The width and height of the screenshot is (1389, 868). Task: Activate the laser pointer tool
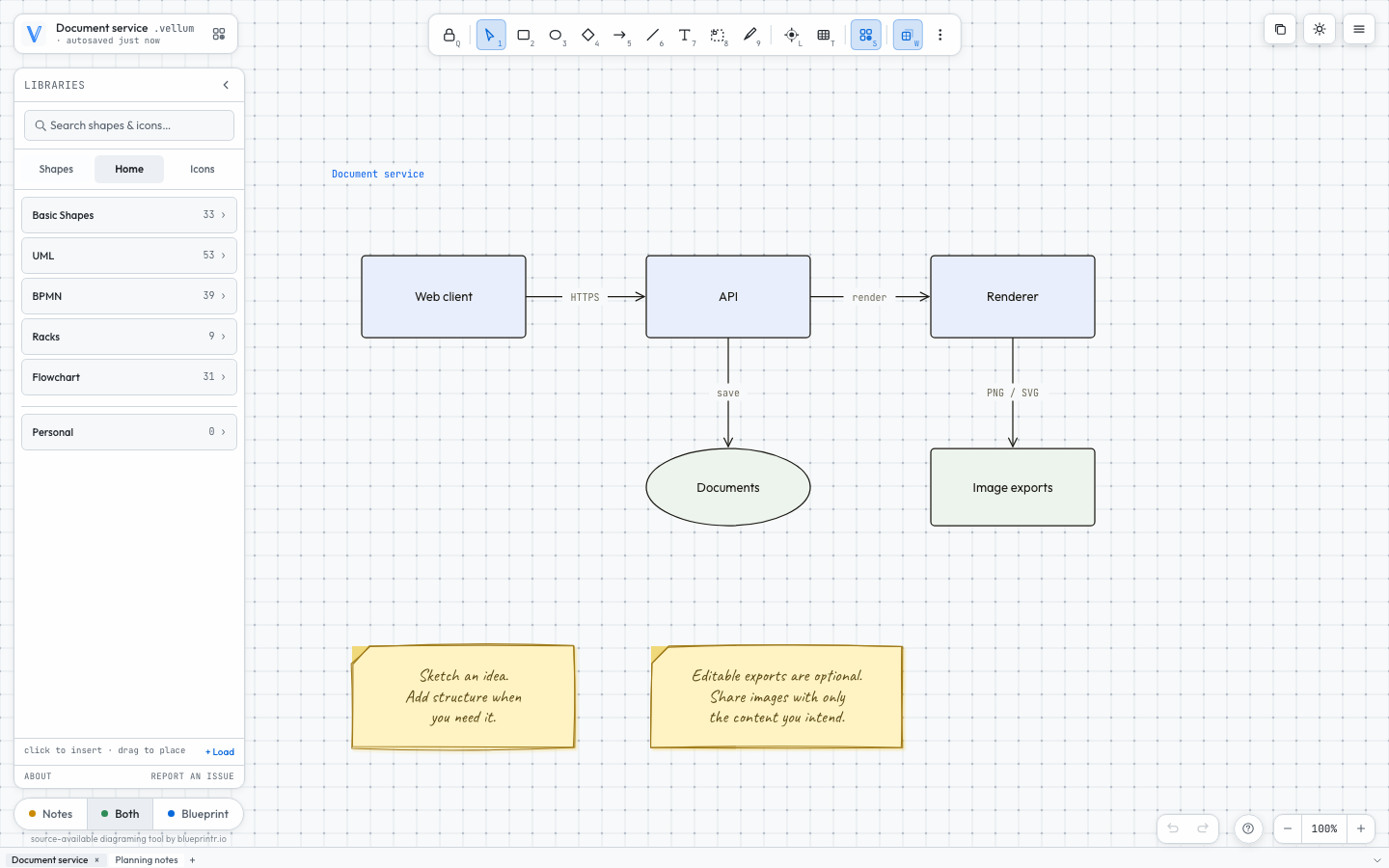click(792, 35)
